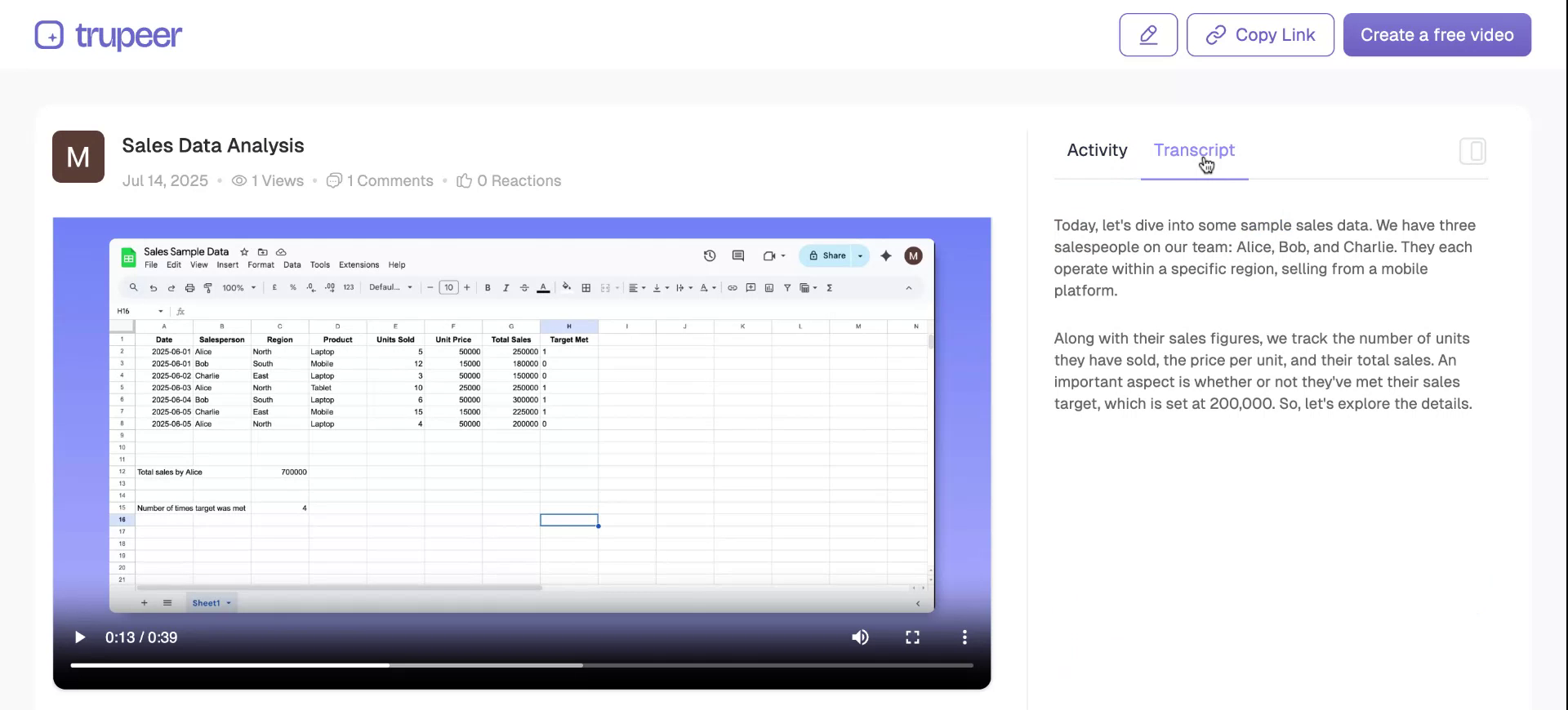Screen dimensions: 1568x710
Task: Switch to the Activity tab
Action: click(1097, 150)
